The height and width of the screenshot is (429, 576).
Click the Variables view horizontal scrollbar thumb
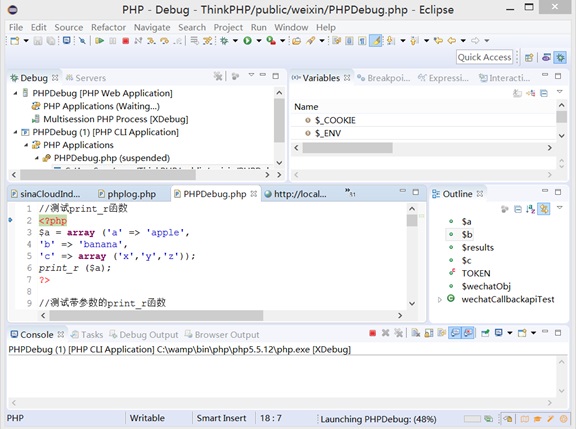coord(347,148)
